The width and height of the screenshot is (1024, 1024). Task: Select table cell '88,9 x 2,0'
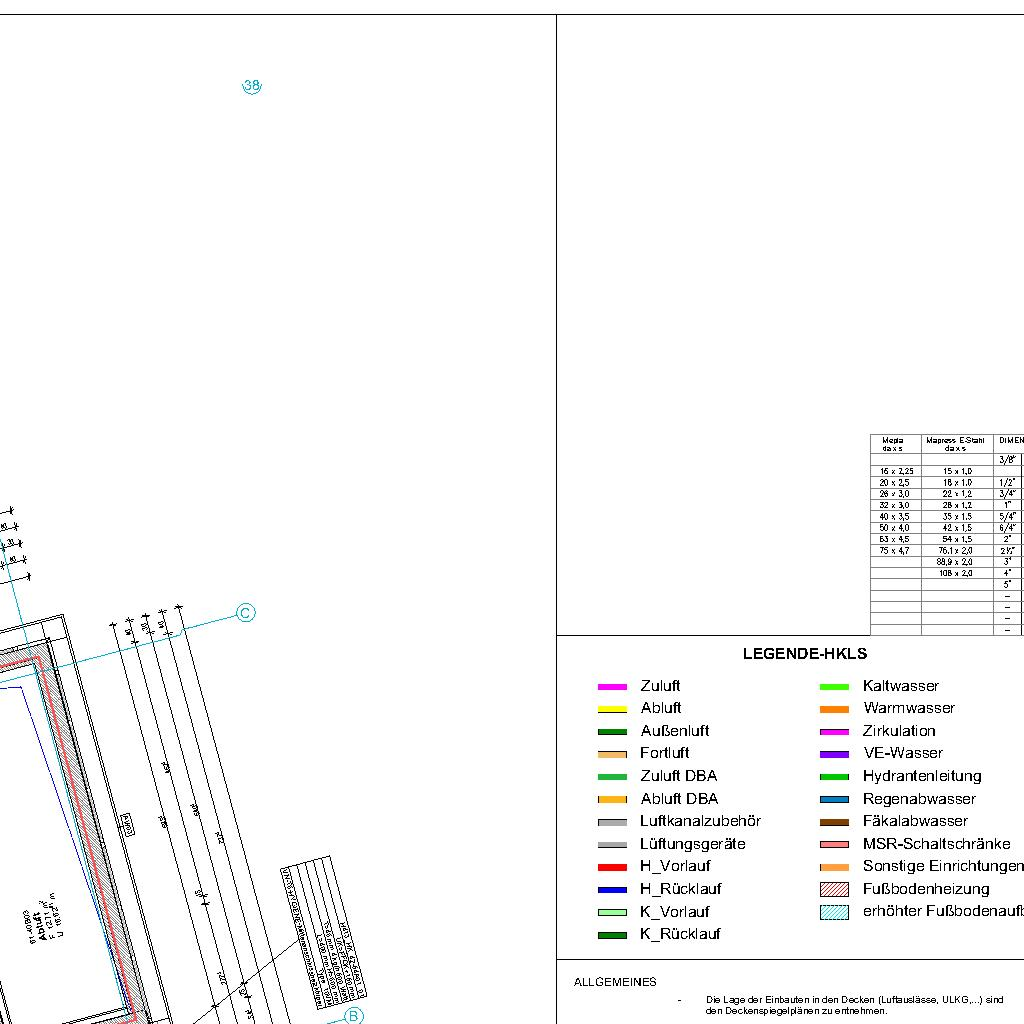(x=955, y=562)
